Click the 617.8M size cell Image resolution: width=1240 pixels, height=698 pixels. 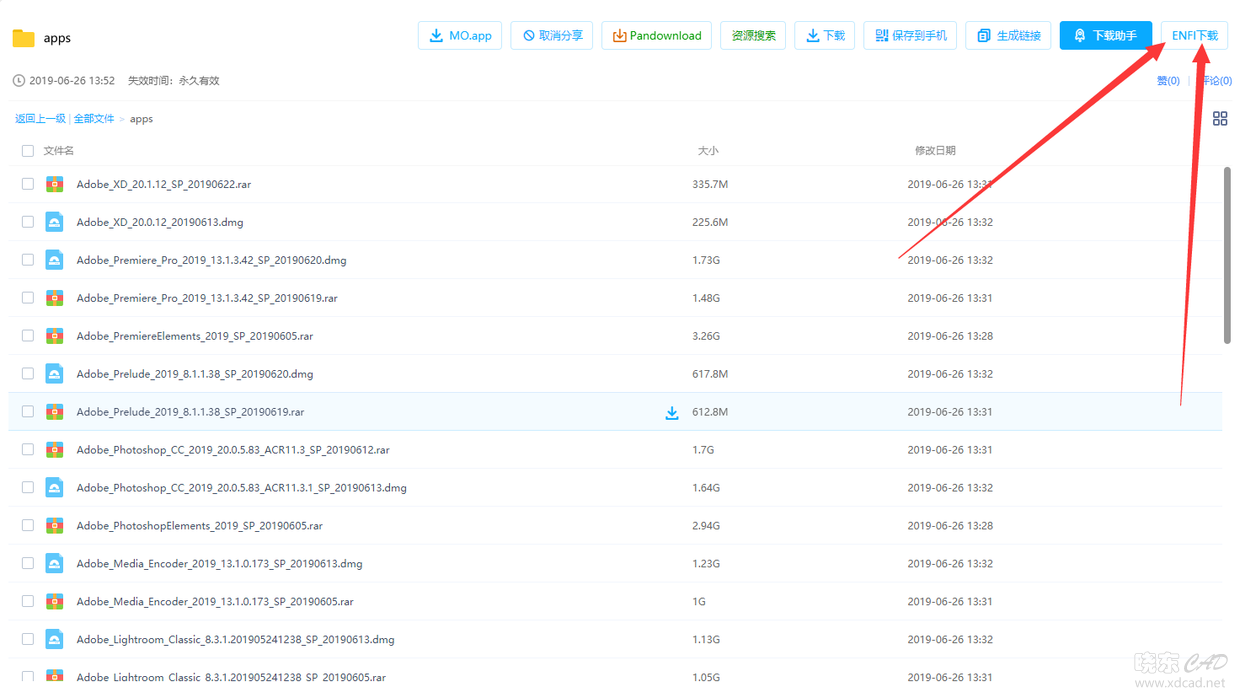710,375
